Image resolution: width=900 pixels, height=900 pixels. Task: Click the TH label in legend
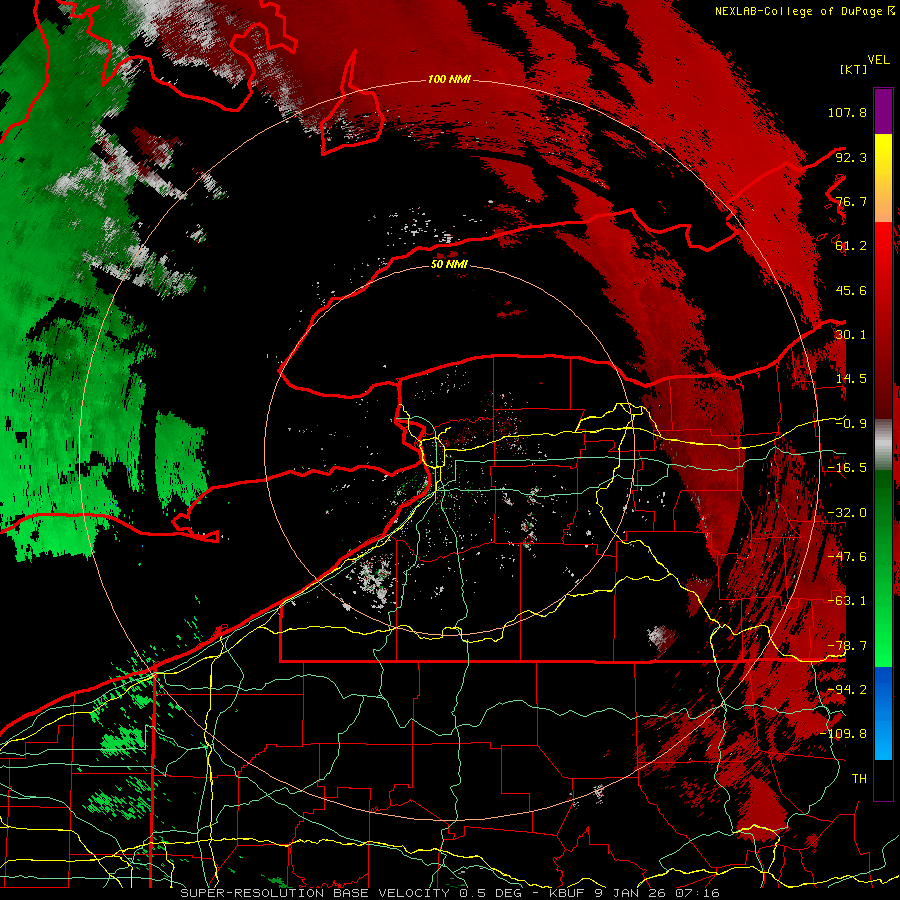click(859, 779)
